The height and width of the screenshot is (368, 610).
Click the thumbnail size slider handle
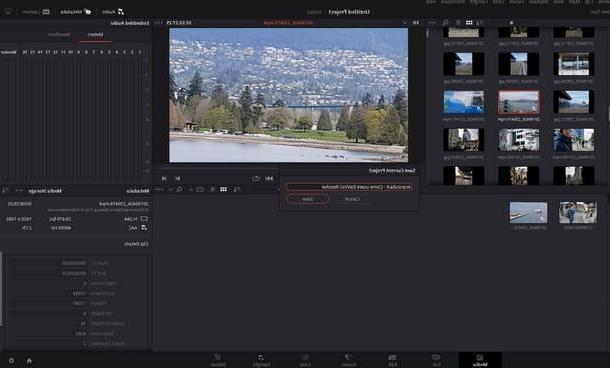(x=511, y=23)
